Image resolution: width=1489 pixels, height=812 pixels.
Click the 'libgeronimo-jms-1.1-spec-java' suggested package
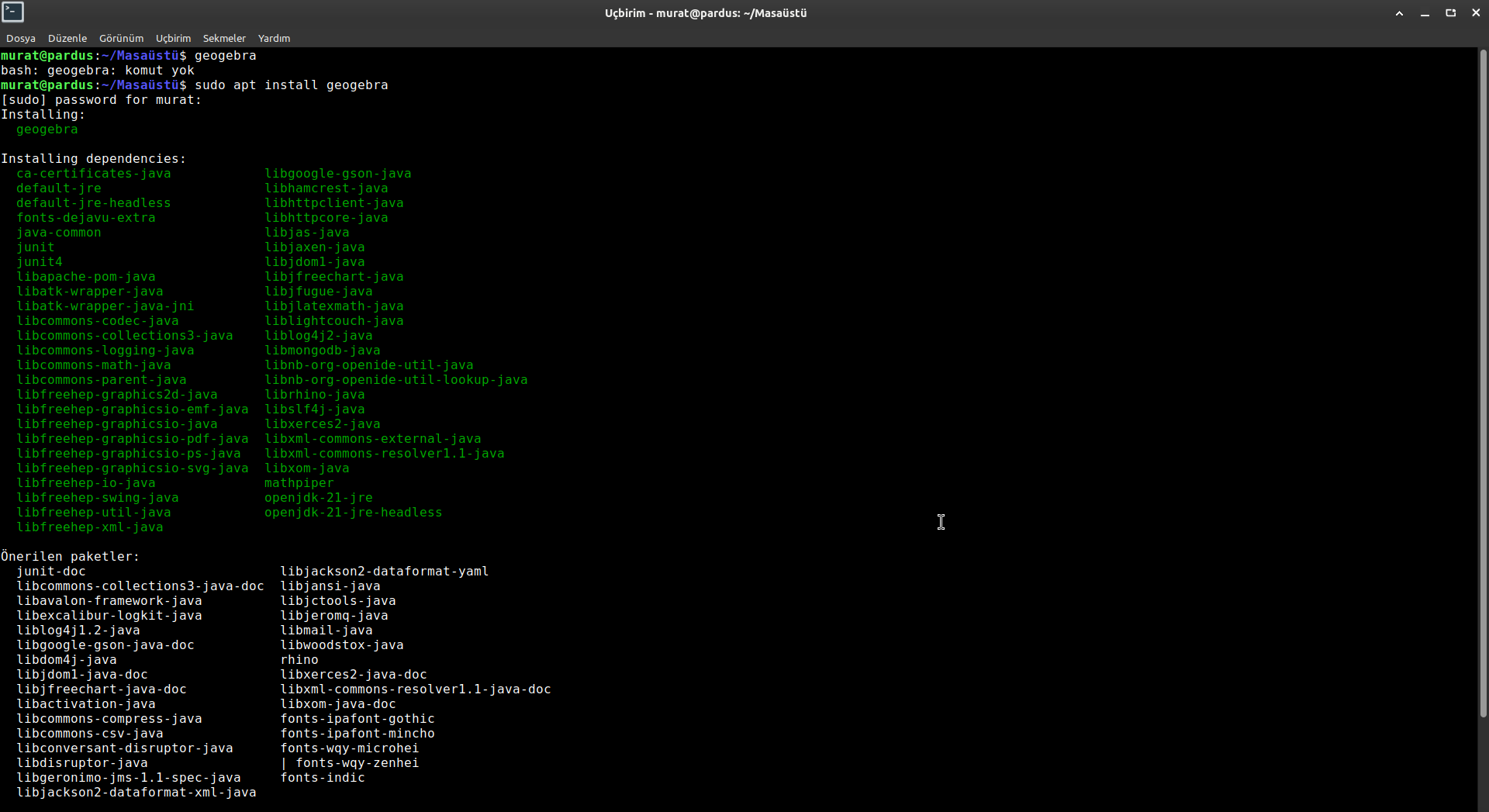pyautogui.click(x=129, y=778)
